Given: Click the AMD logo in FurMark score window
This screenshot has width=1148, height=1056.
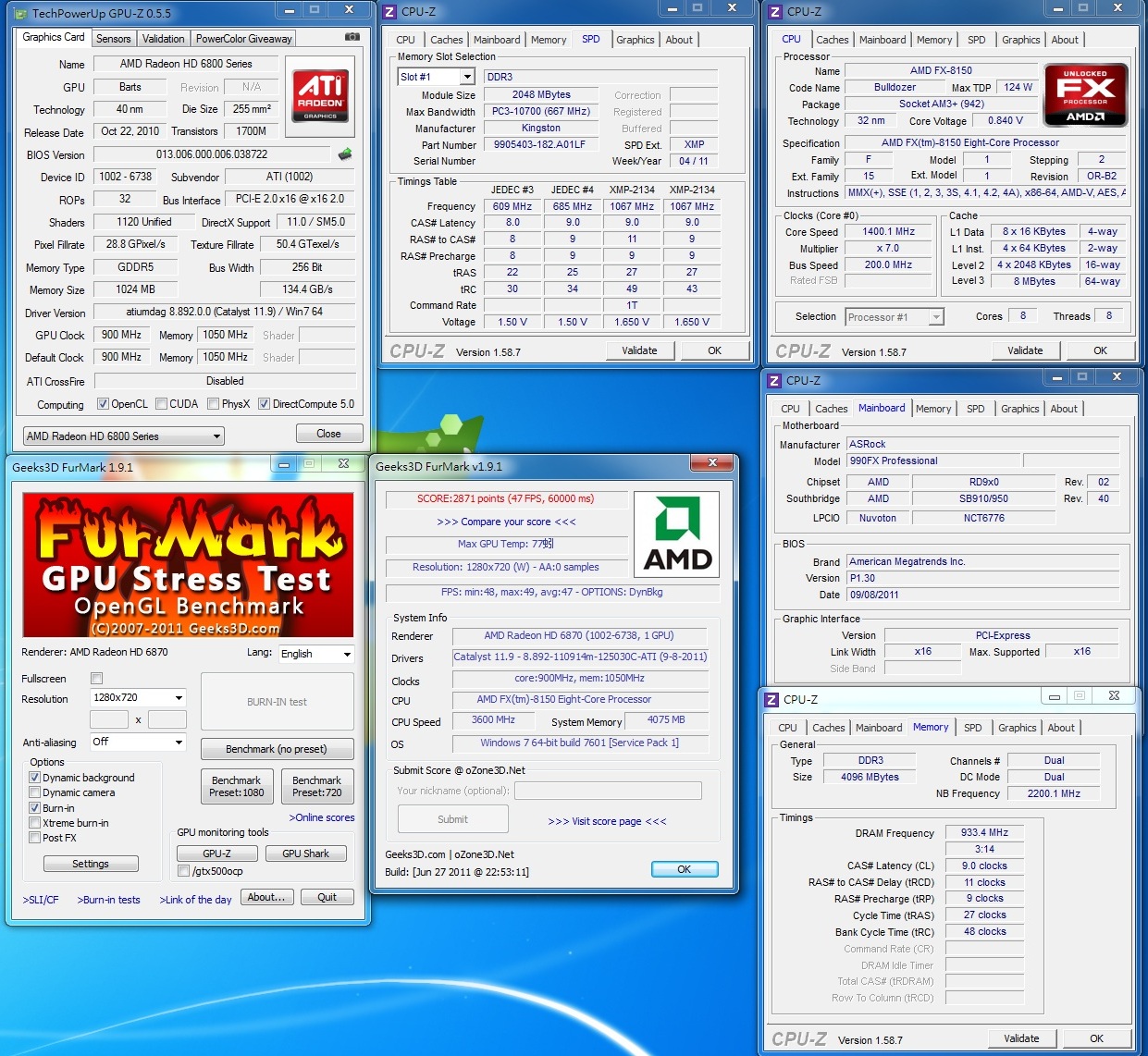Looking at the screenshot, I should click(677, 535).
